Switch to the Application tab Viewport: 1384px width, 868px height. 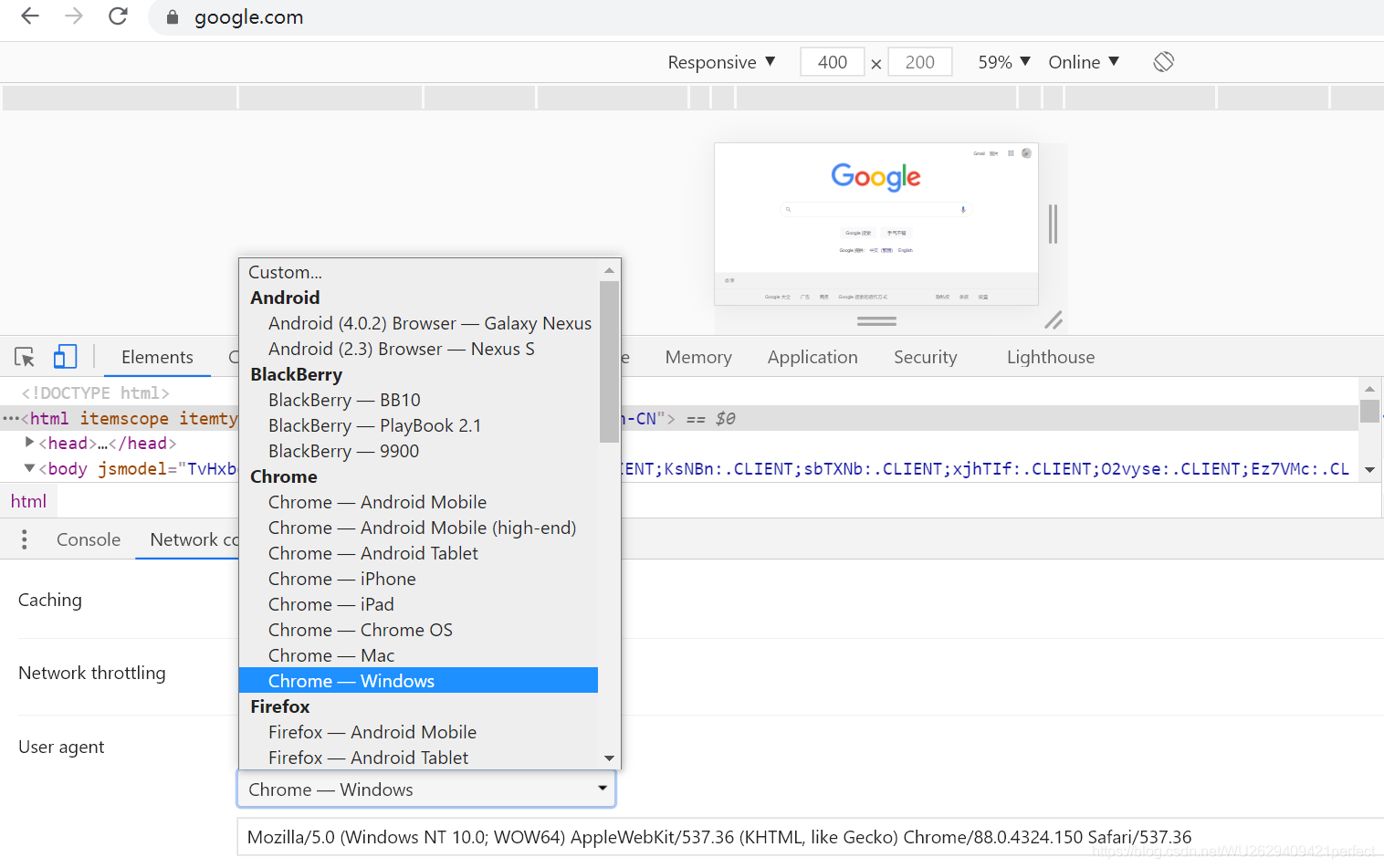pos(813,357)
